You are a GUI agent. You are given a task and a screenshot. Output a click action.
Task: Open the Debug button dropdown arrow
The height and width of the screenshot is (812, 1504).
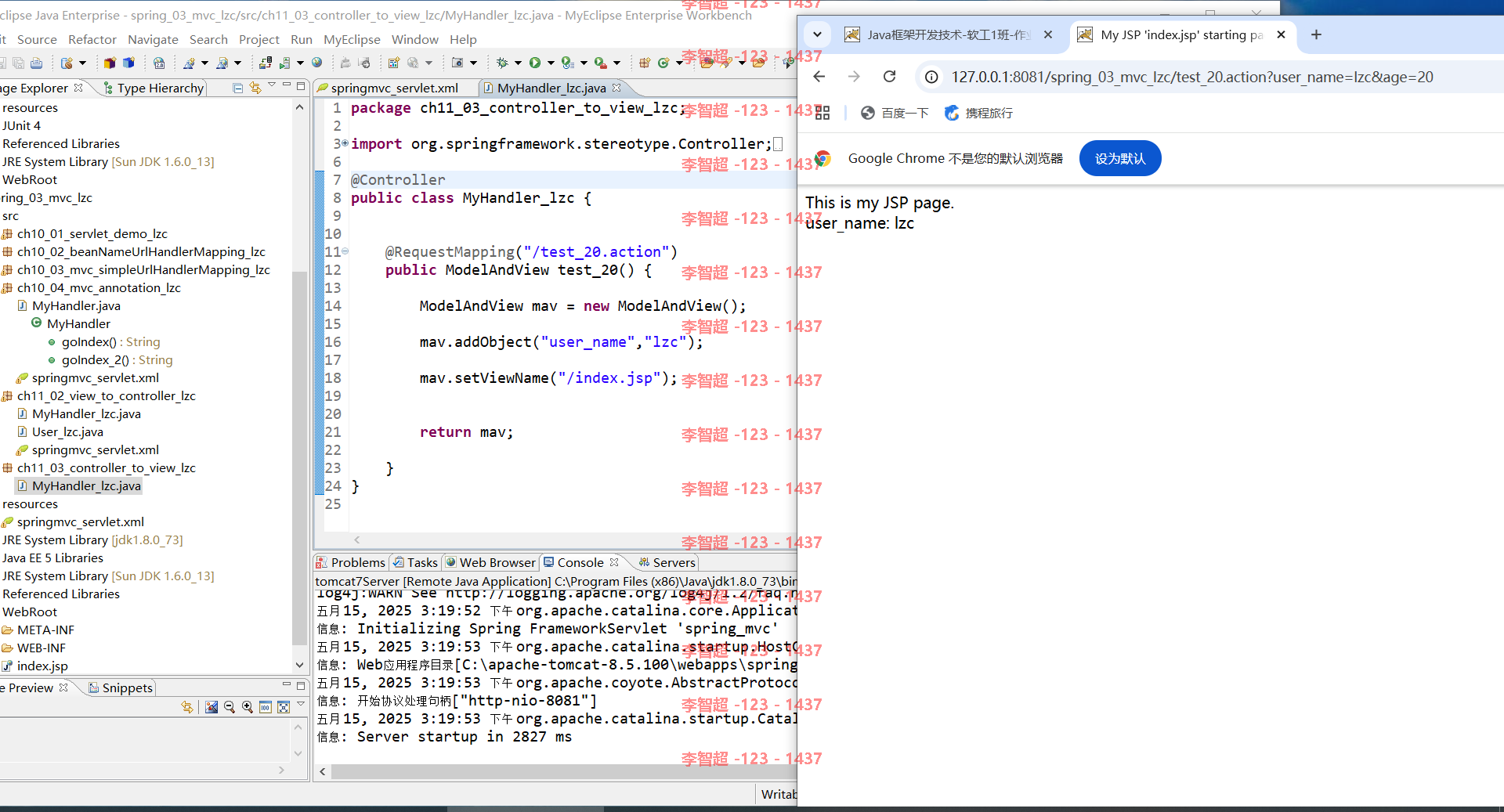517,63
